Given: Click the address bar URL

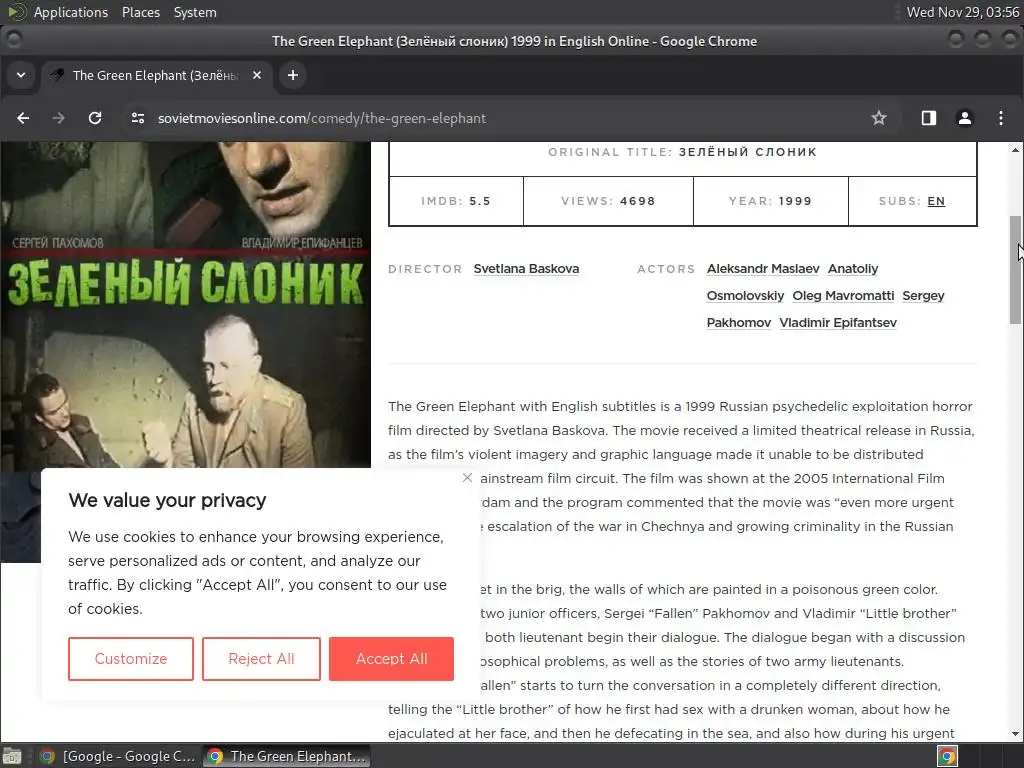Looking at the screenshot, I should point(322,118).
